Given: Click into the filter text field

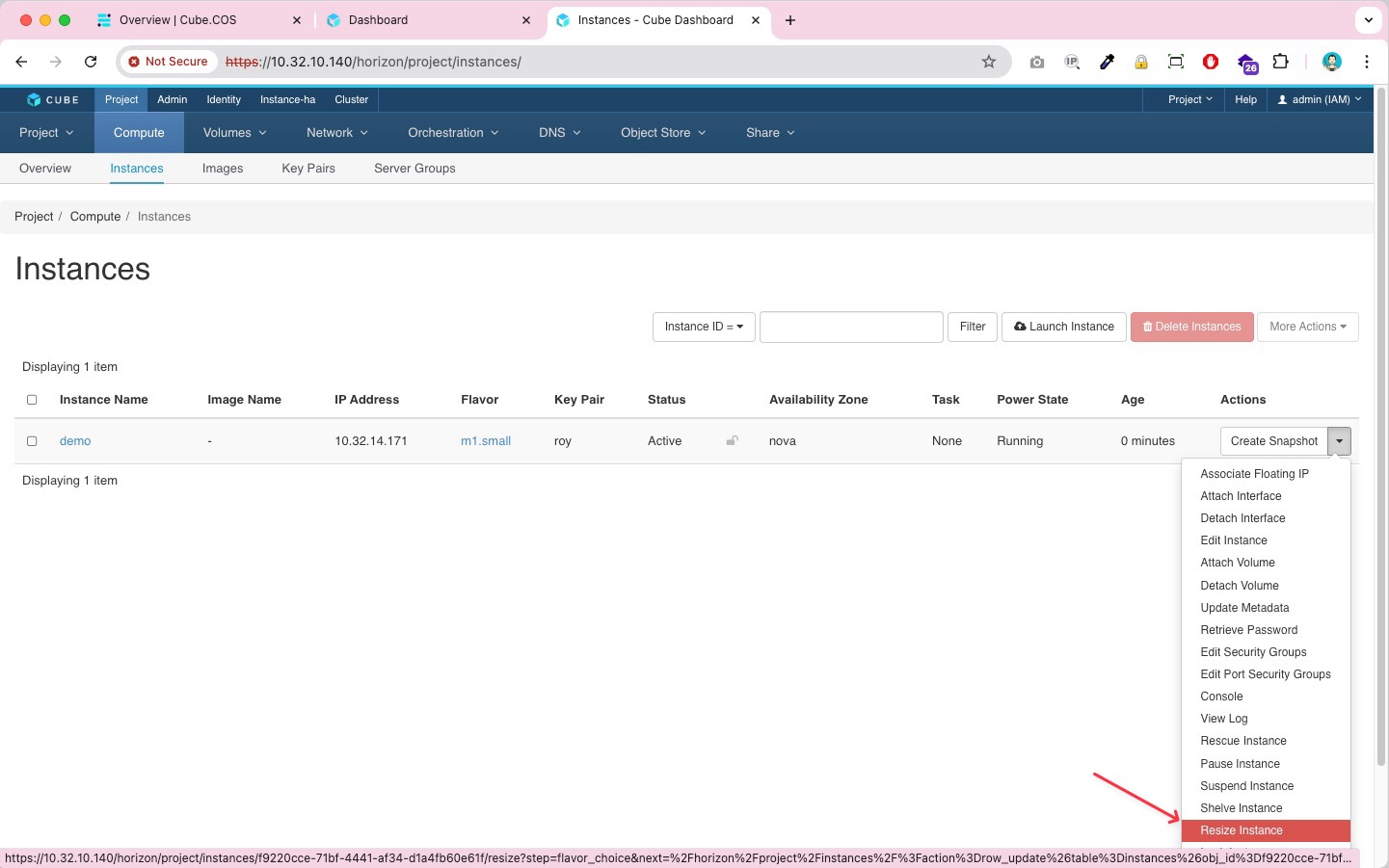Looking at the screenshot, I should pos(851,327).
